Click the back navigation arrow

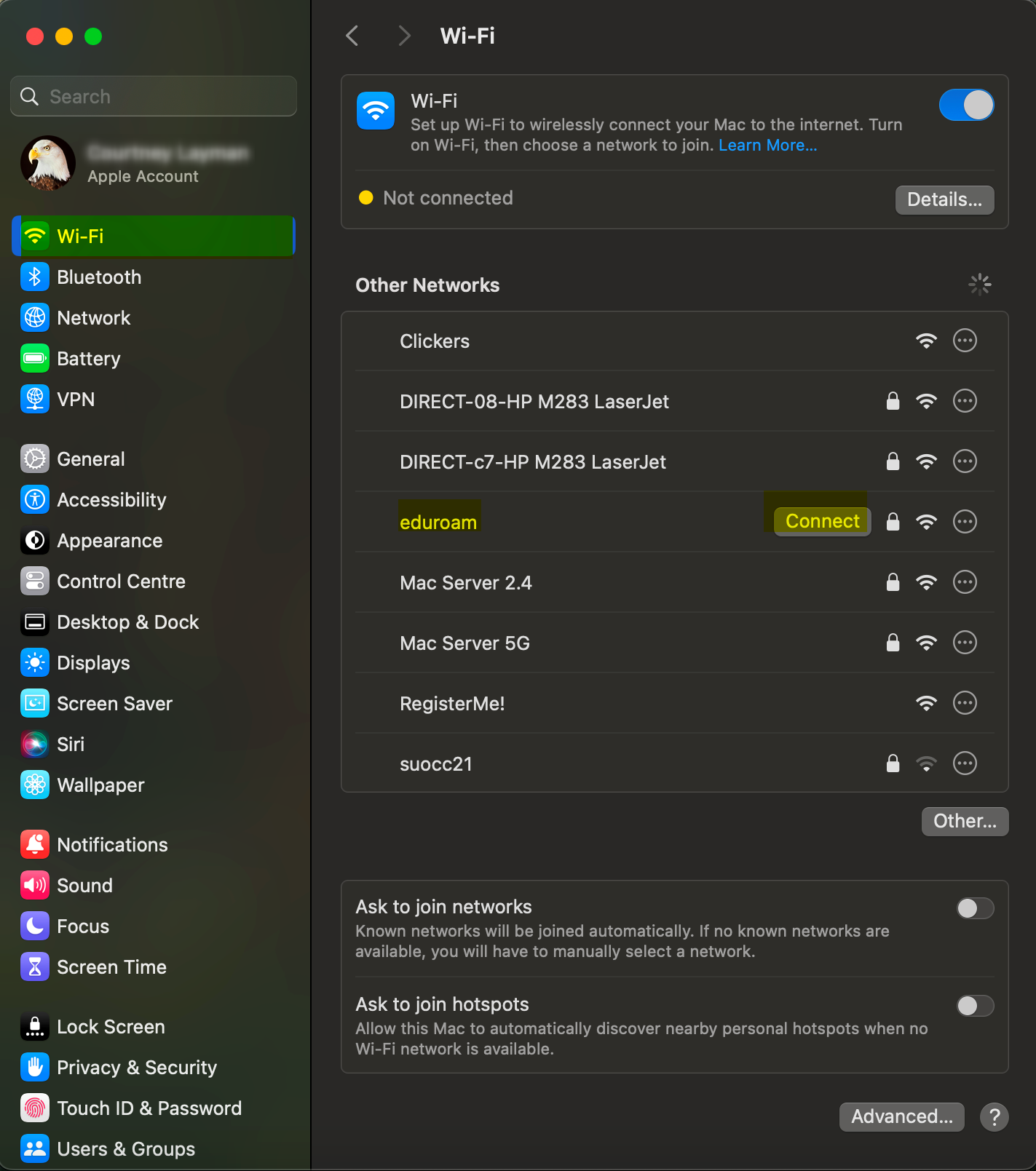pyautogui.click(x=352, y=36)
